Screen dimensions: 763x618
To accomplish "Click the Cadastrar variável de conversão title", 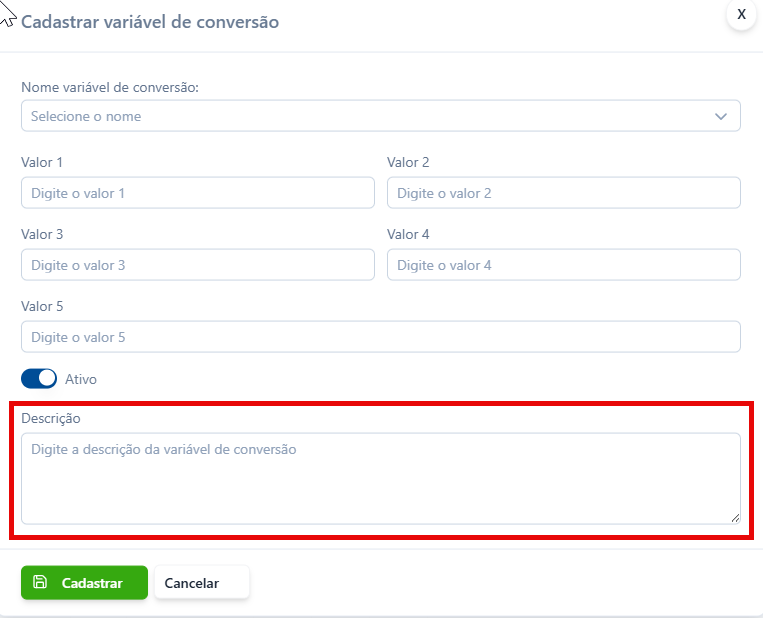I will pos(150,22).
